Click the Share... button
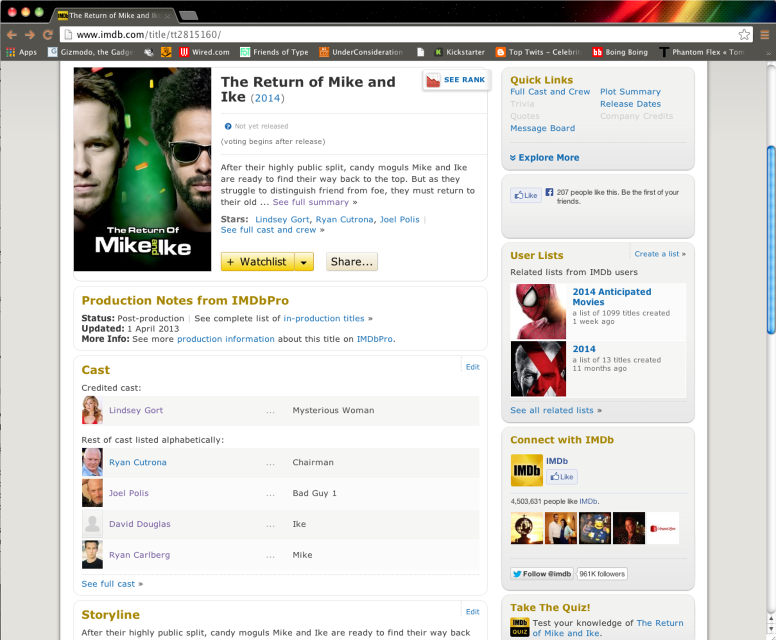The image size is (776, 640). pyautogui.click(x=352, y=261)
